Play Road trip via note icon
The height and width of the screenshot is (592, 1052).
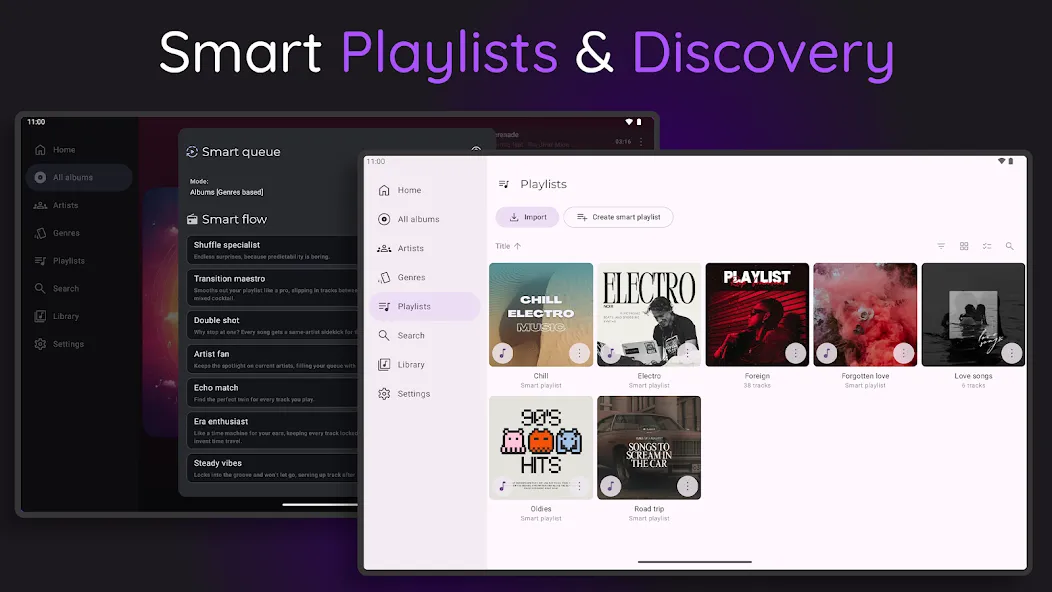pos(611,486)
